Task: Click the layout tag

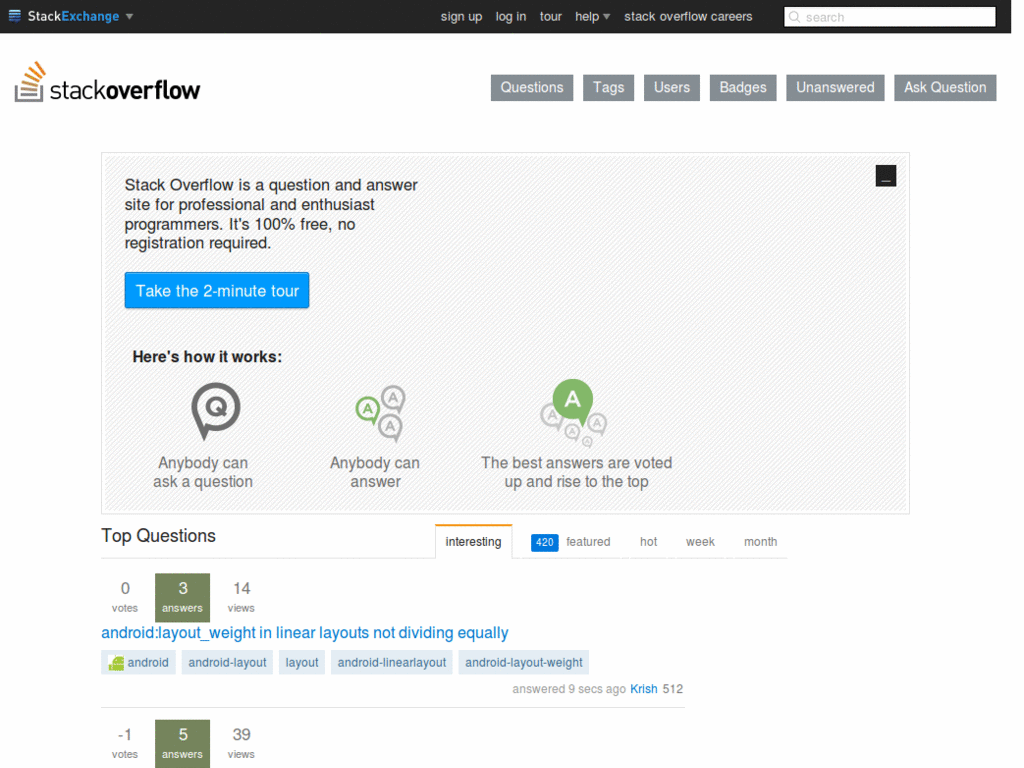Action: point(302,662)
